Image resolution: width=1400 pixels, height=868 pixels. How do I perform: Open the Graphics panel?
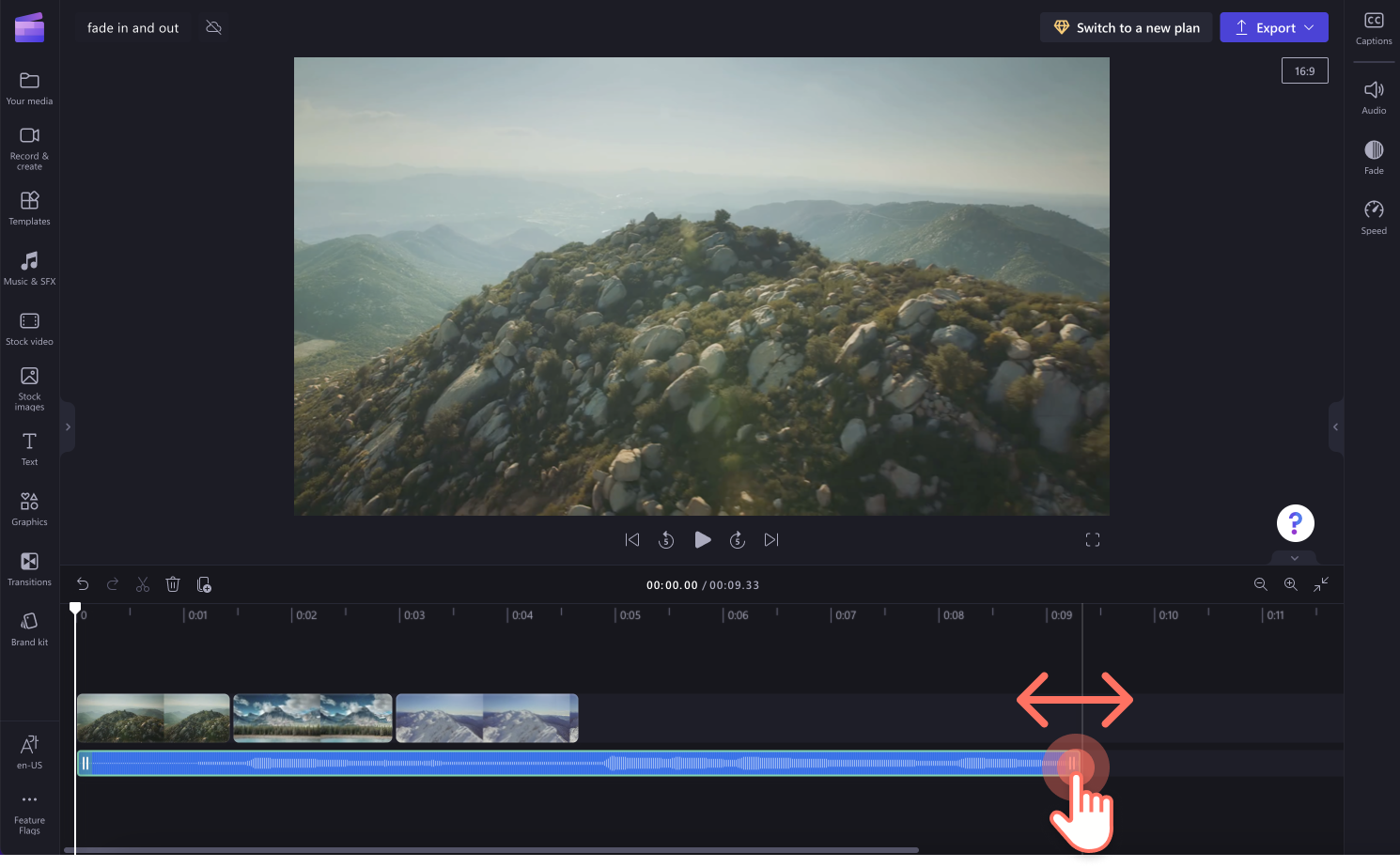tap(29, 507)
